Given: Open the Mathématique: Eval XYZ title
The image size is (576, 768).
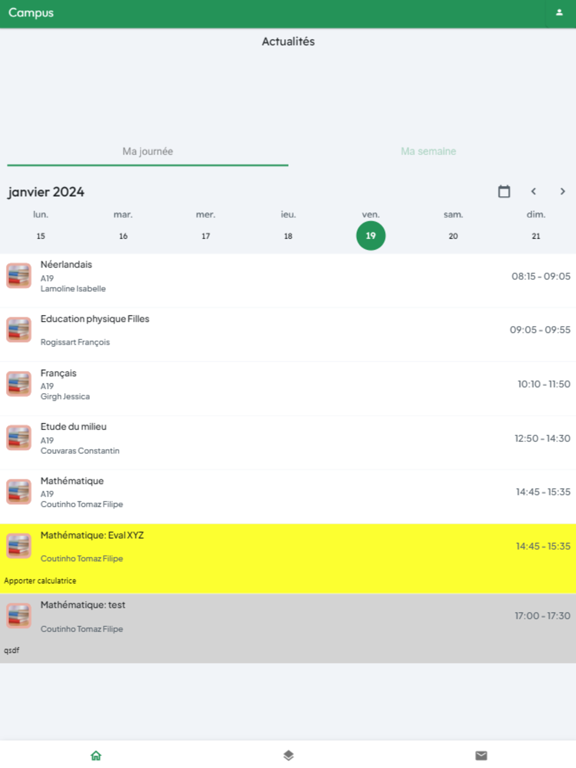Looking at the screenshot, I should pyautogui.click(x=92, y=535).
